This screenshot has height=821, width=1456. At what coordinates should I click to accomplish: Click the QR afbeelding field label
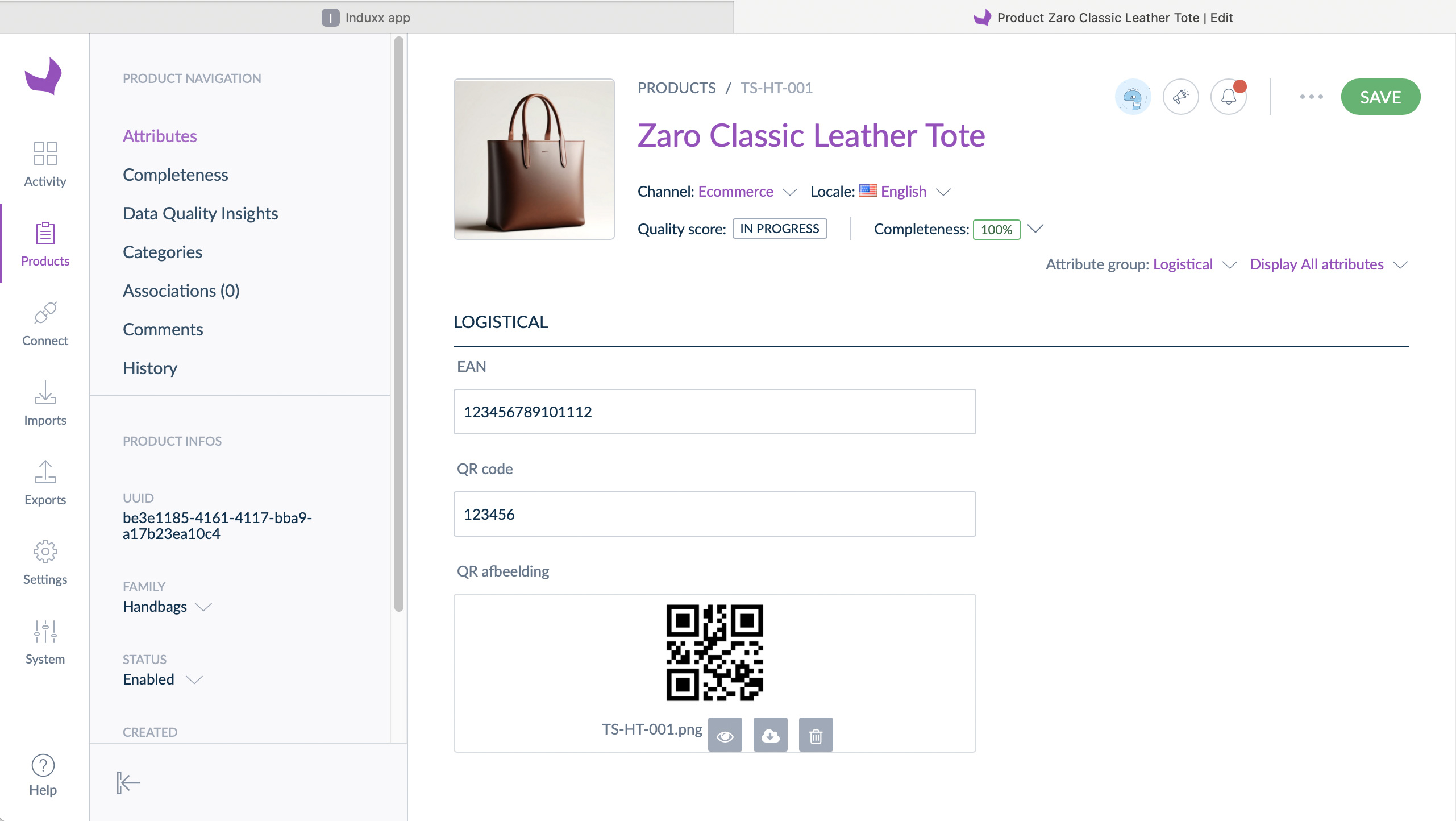[503, 571]
